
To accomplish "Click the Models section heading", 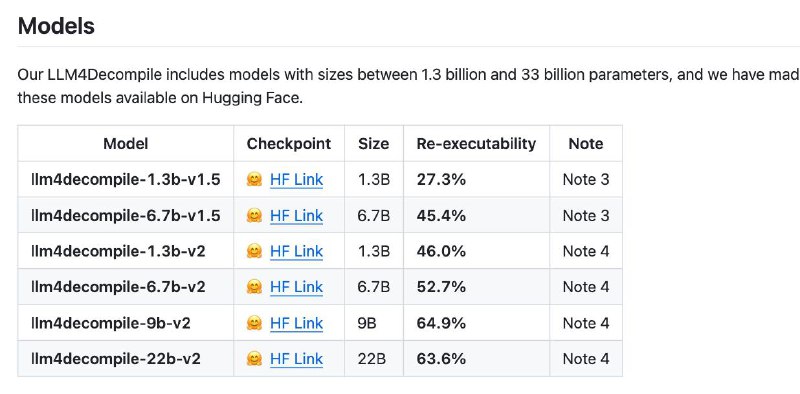I will pos(56,26).
